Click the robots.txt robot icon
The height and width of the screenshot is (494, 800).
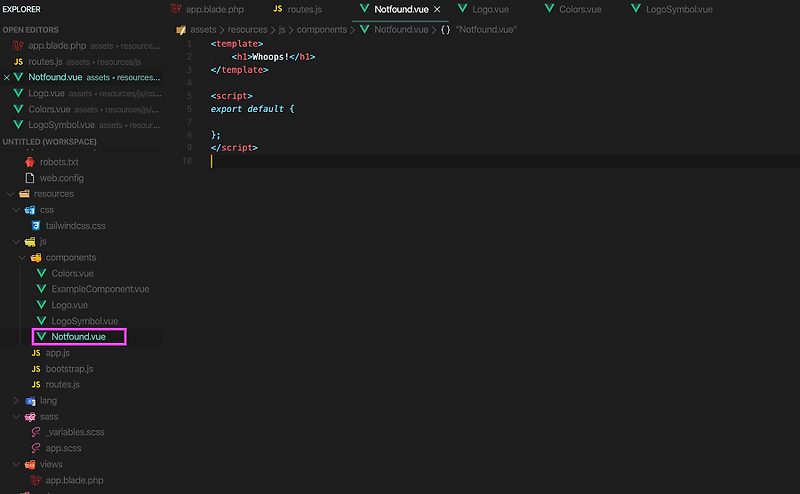[30, 162]
